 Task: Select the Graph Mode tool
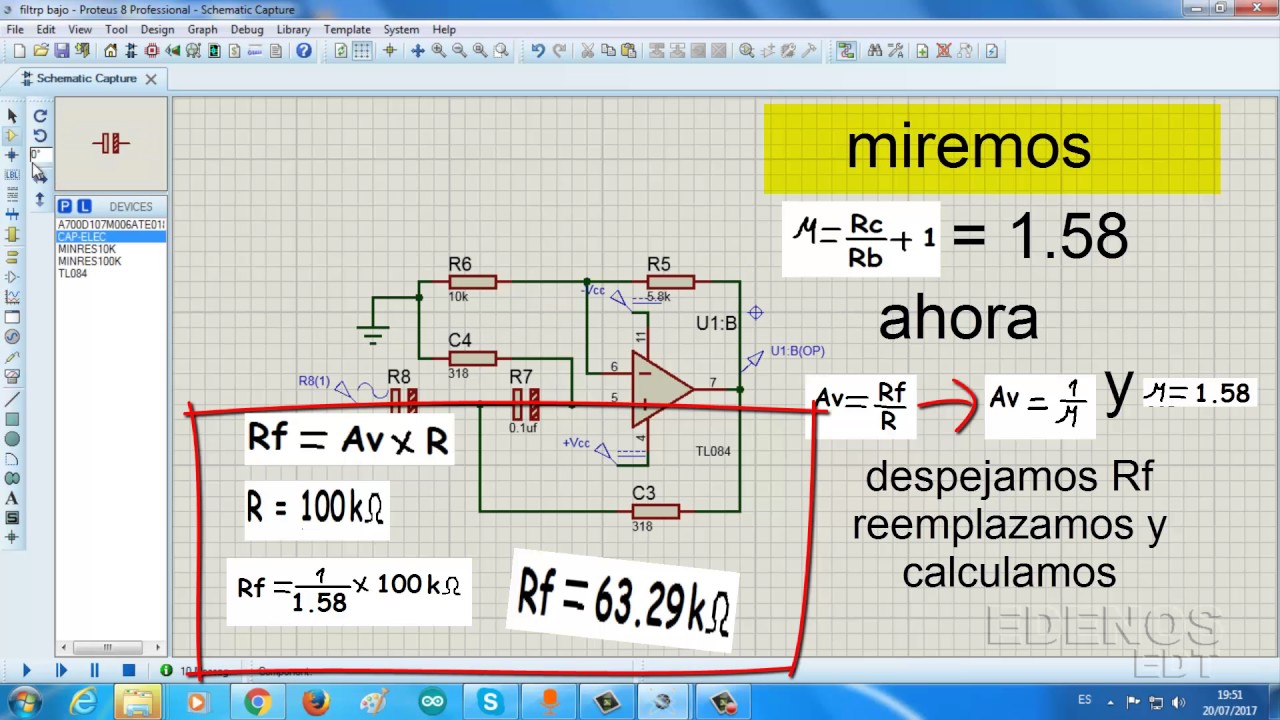(x=12, y=296)
